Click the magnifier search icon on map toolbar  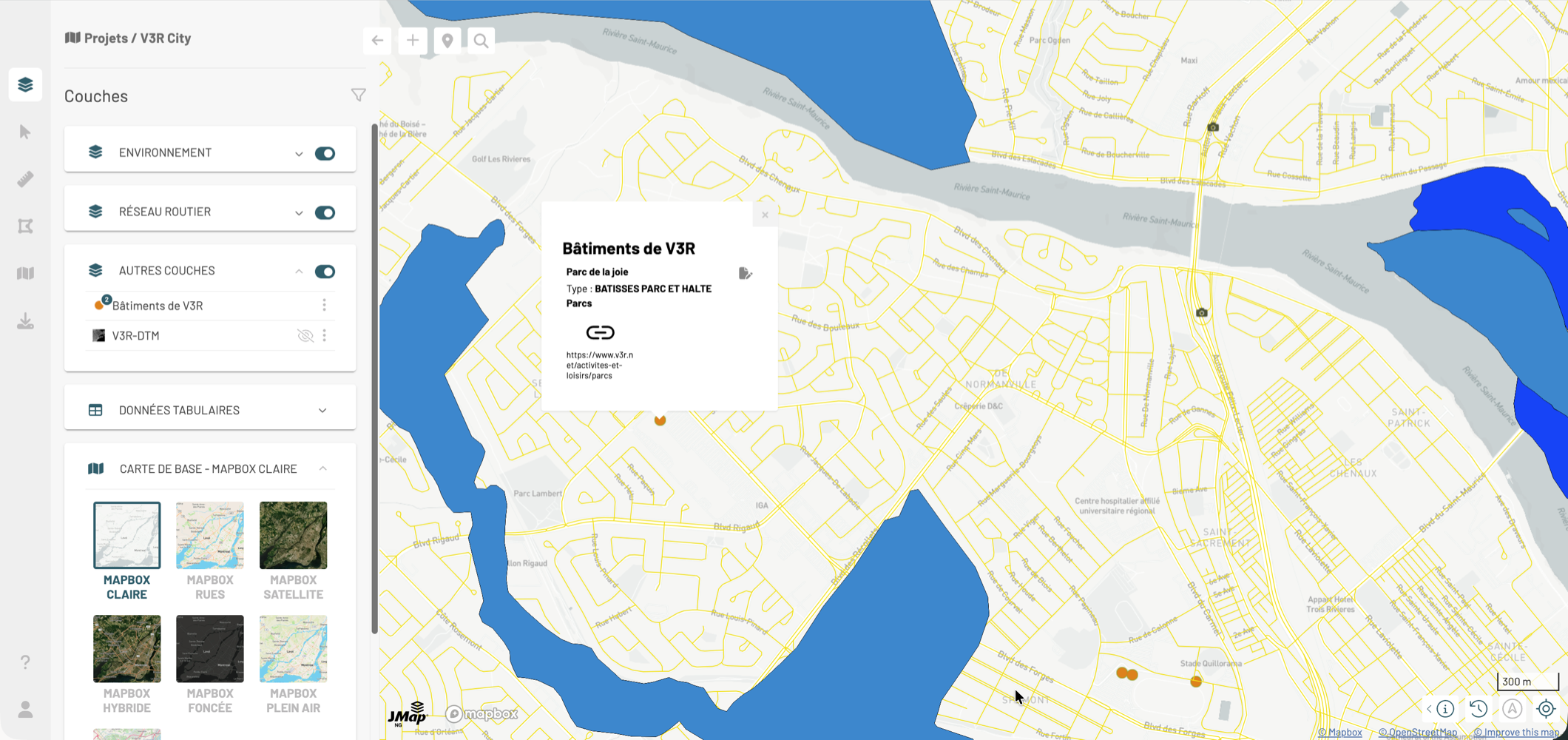tap(481, 41)
